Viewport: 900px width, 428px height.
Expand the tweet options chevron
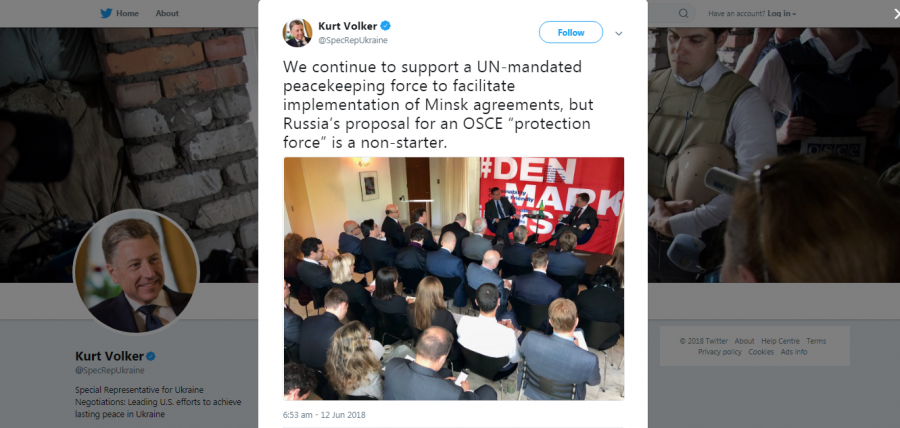click(619, 33)
